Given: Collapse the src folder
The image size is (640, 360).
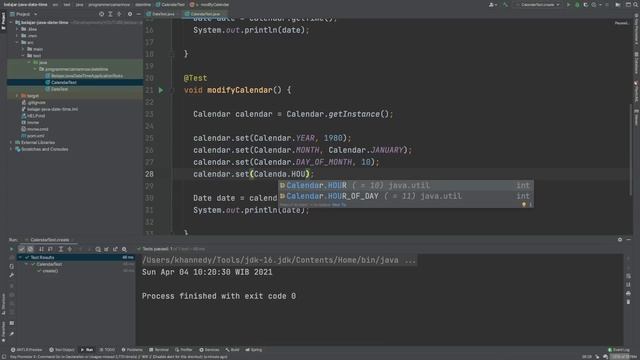Looking at the screenshot, I should point(17,42).
